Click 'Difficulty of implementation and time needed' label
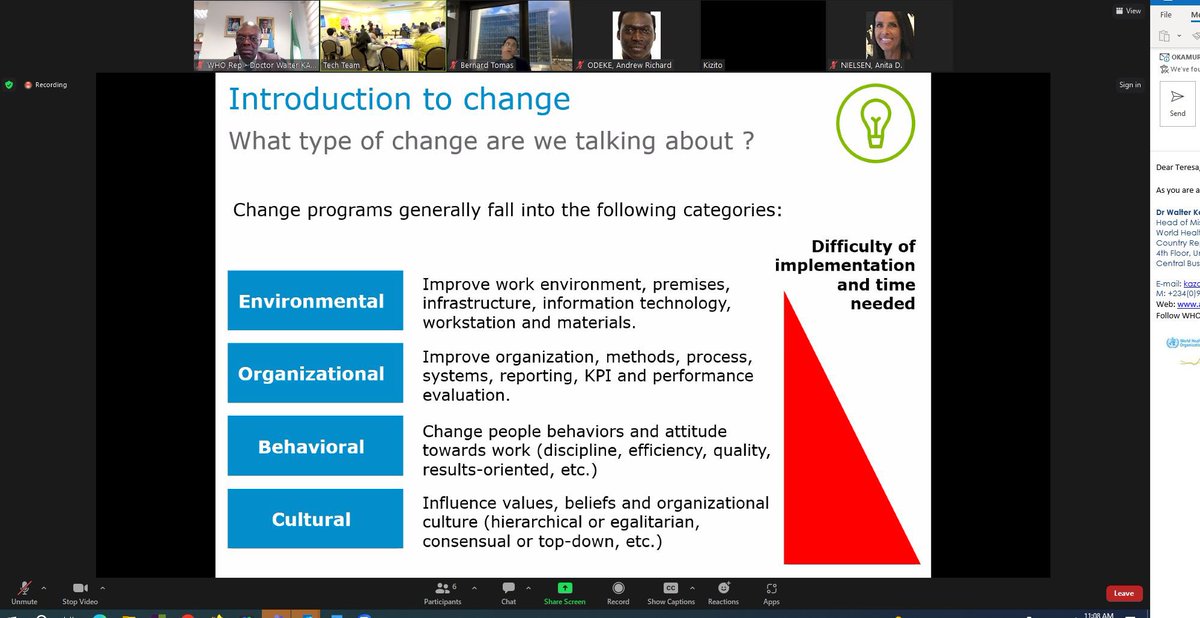 pyautogui.click(x=845, y=274)
